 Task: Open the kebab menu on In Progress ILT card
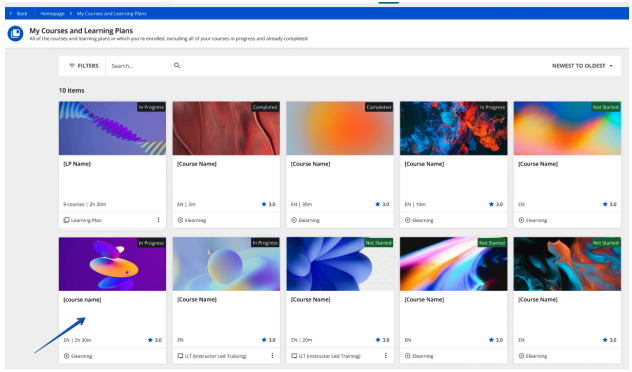pyautogui.click(x=272, y=355)
